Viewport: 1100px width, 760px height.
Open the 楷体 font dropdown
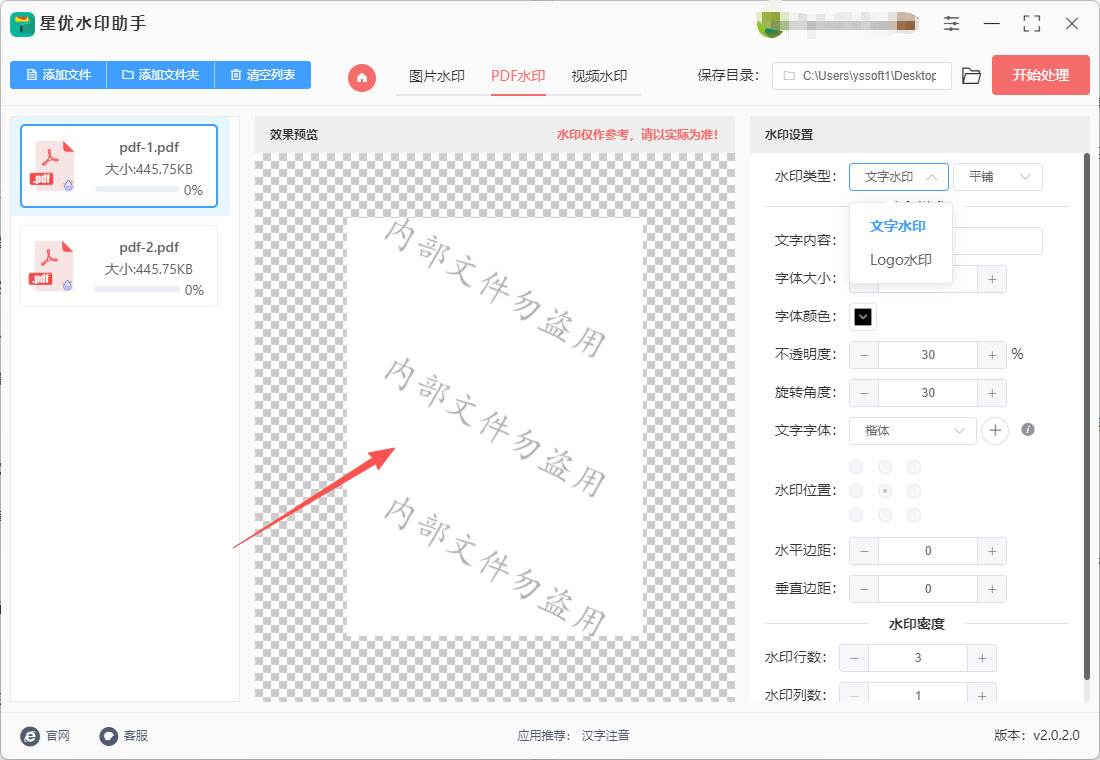point(913,431)
